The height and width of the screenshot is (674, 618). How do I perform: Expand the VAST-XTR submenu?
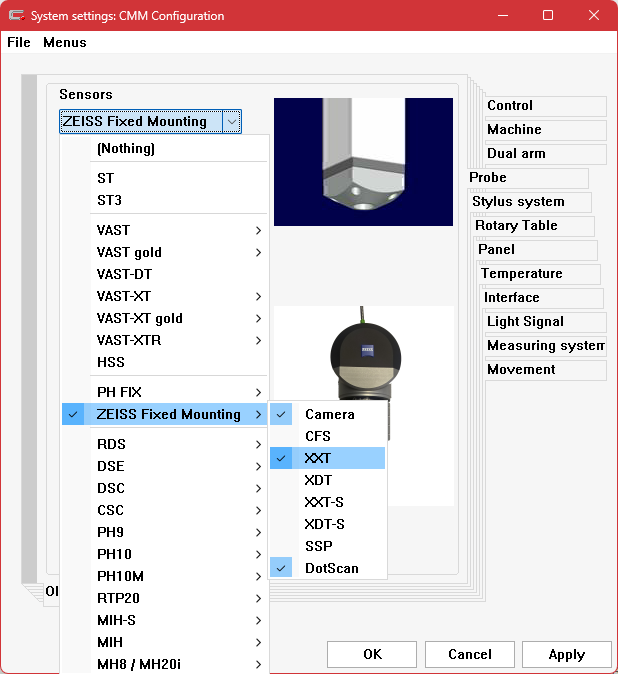point(165,340)
